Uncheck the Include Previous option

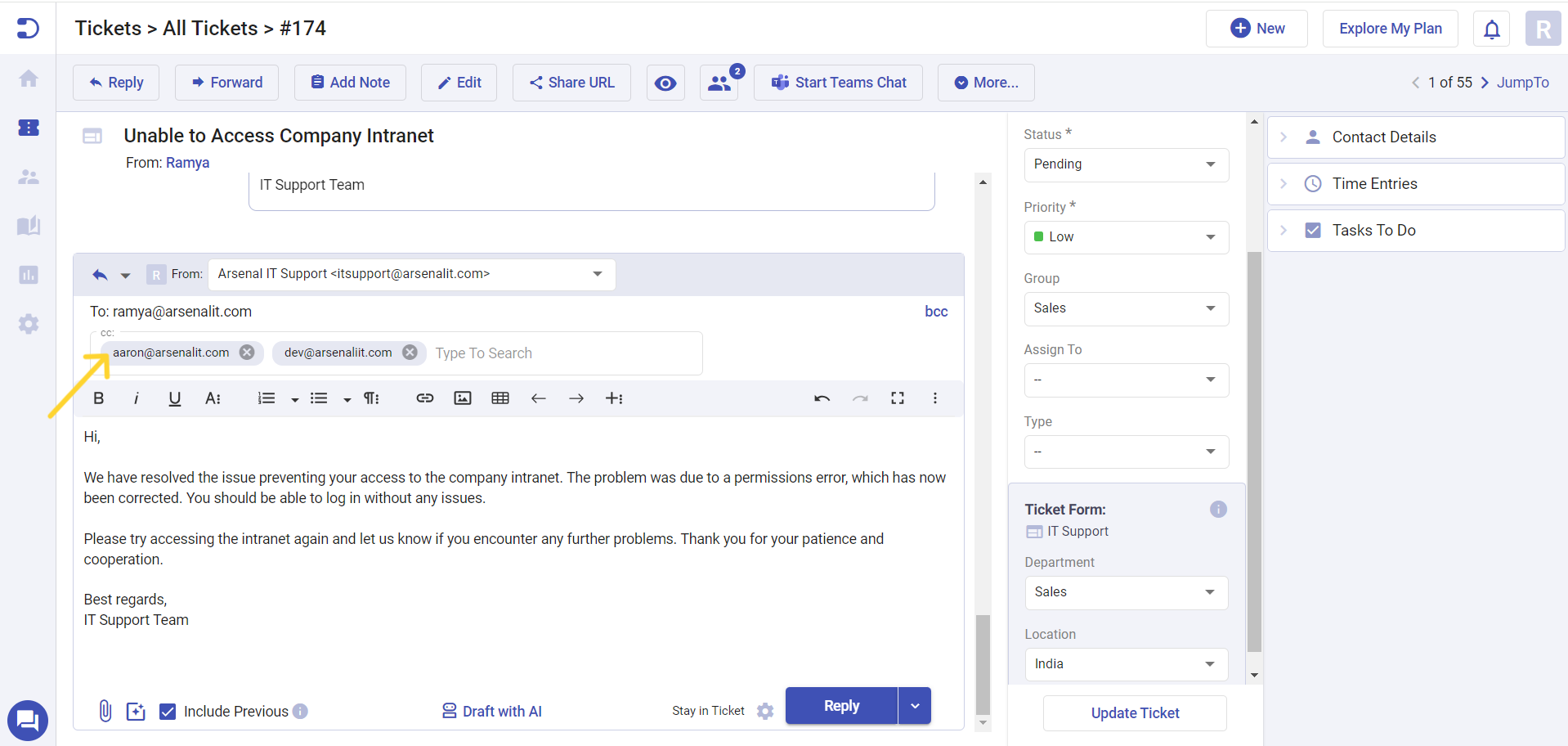168,711
